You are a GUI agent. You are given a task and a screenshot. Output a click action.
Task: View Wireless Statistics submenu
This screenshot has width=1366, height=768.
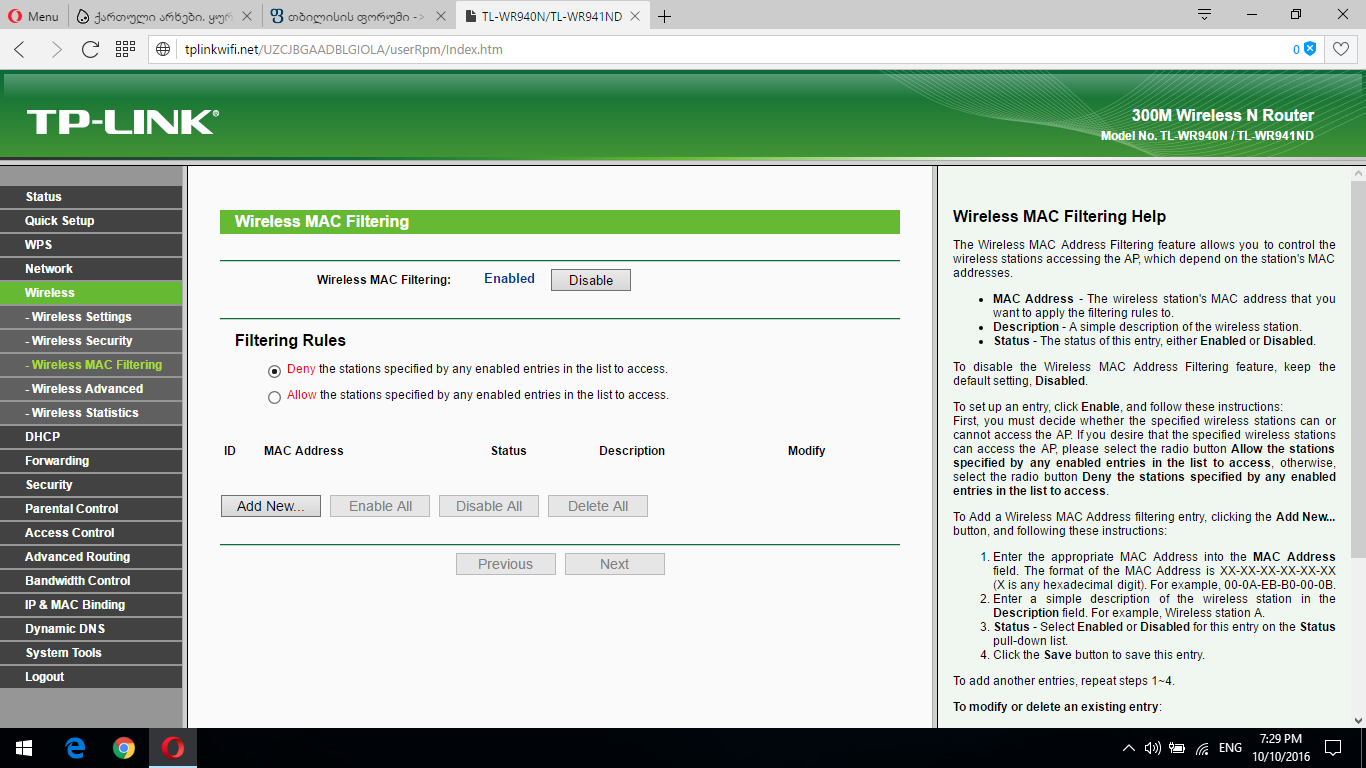91,413
